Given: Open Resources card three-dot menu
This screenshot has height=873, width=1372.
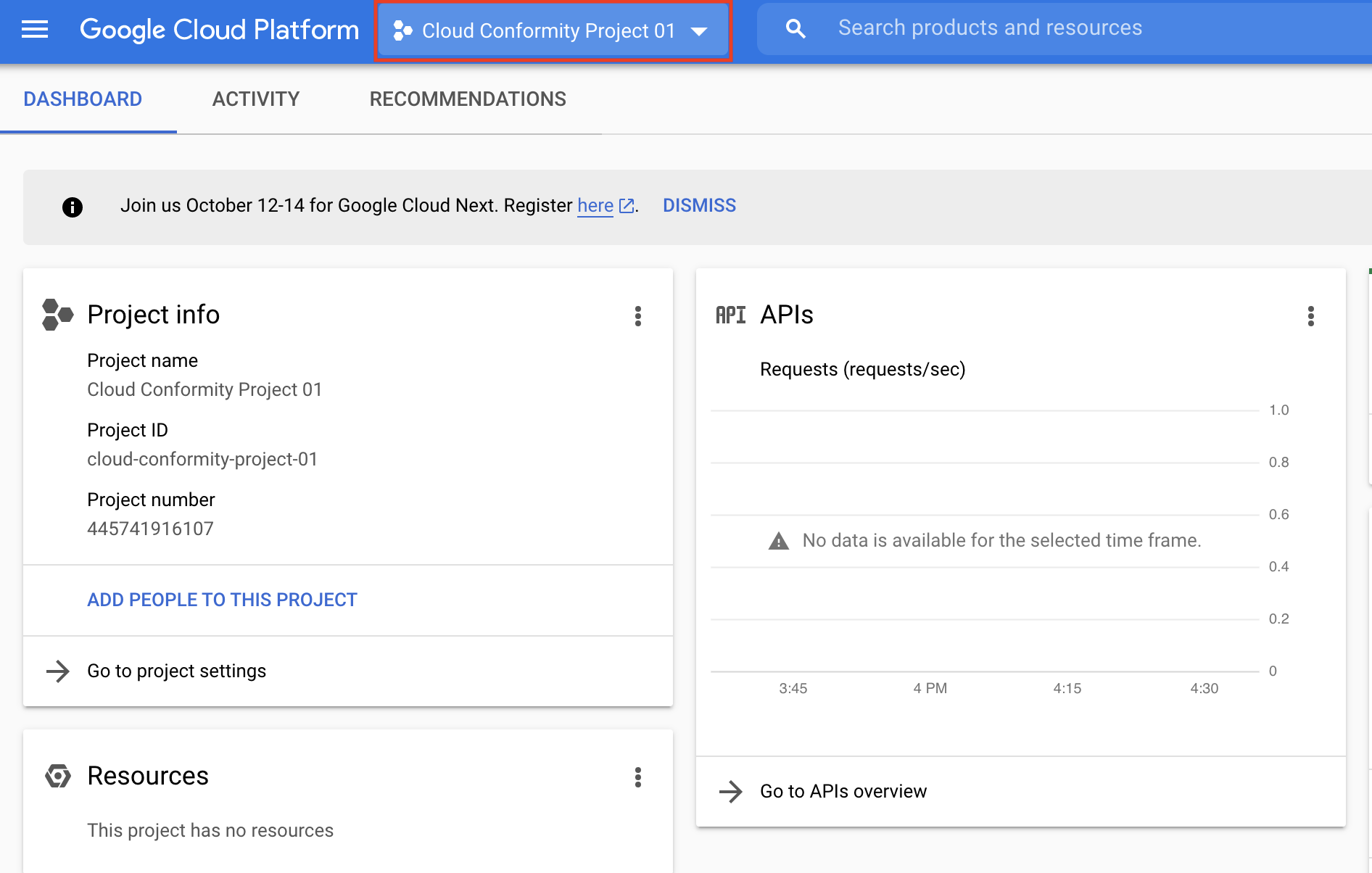Looking at the screenshot, I should click(638, 777).
